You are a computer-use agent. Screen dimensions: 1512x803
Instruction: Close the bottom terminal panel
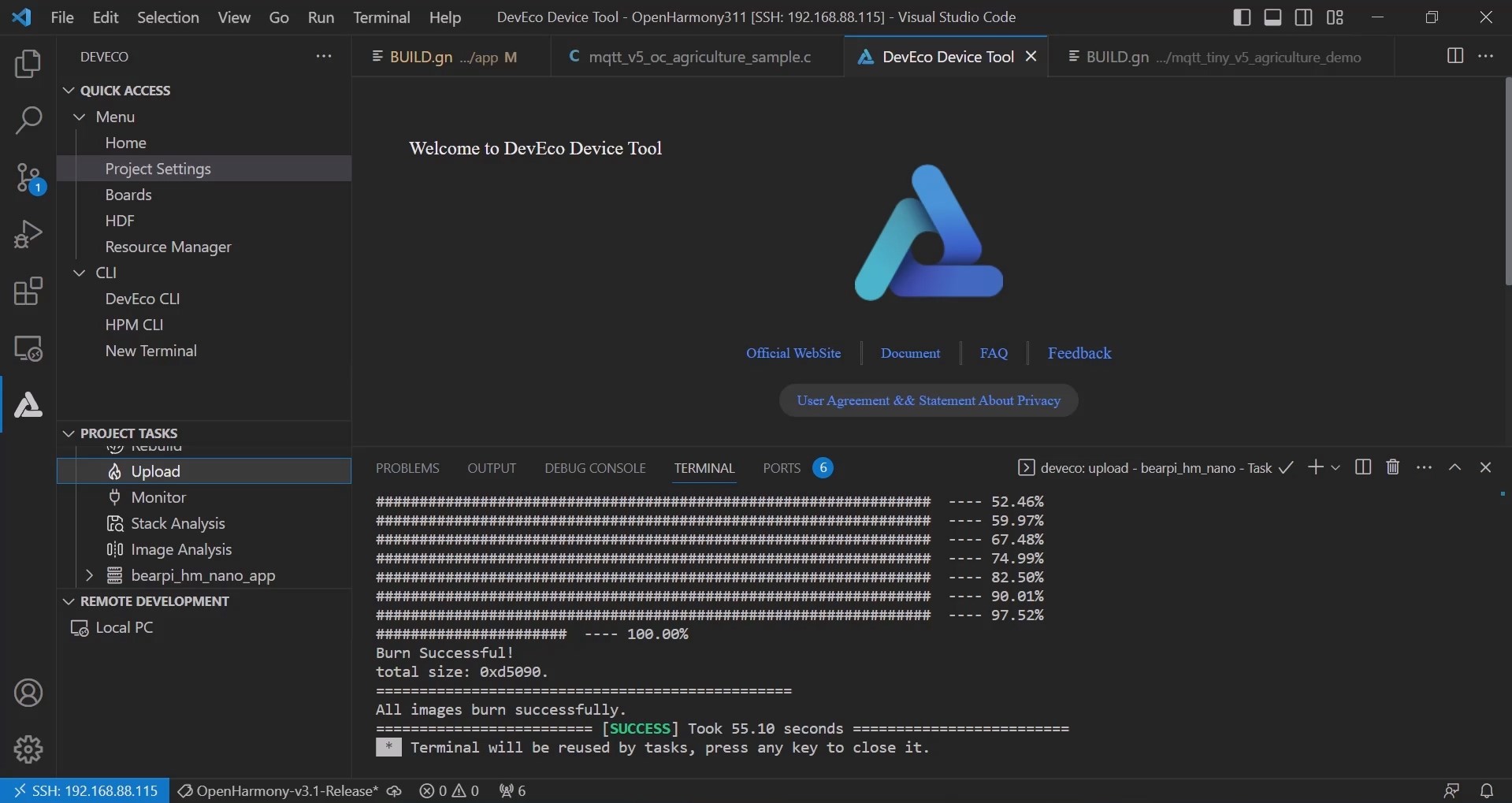pos(1486,467)
